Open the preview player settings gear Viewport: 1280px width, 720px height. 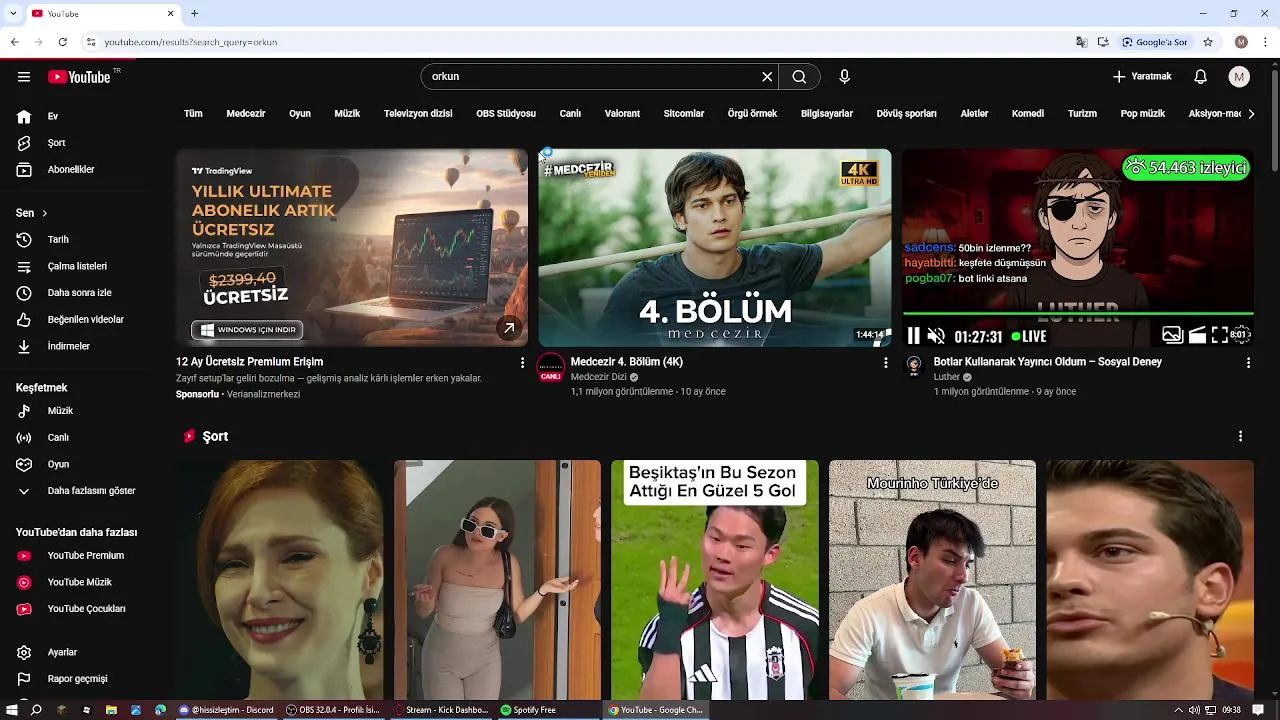coord(1241,336)
